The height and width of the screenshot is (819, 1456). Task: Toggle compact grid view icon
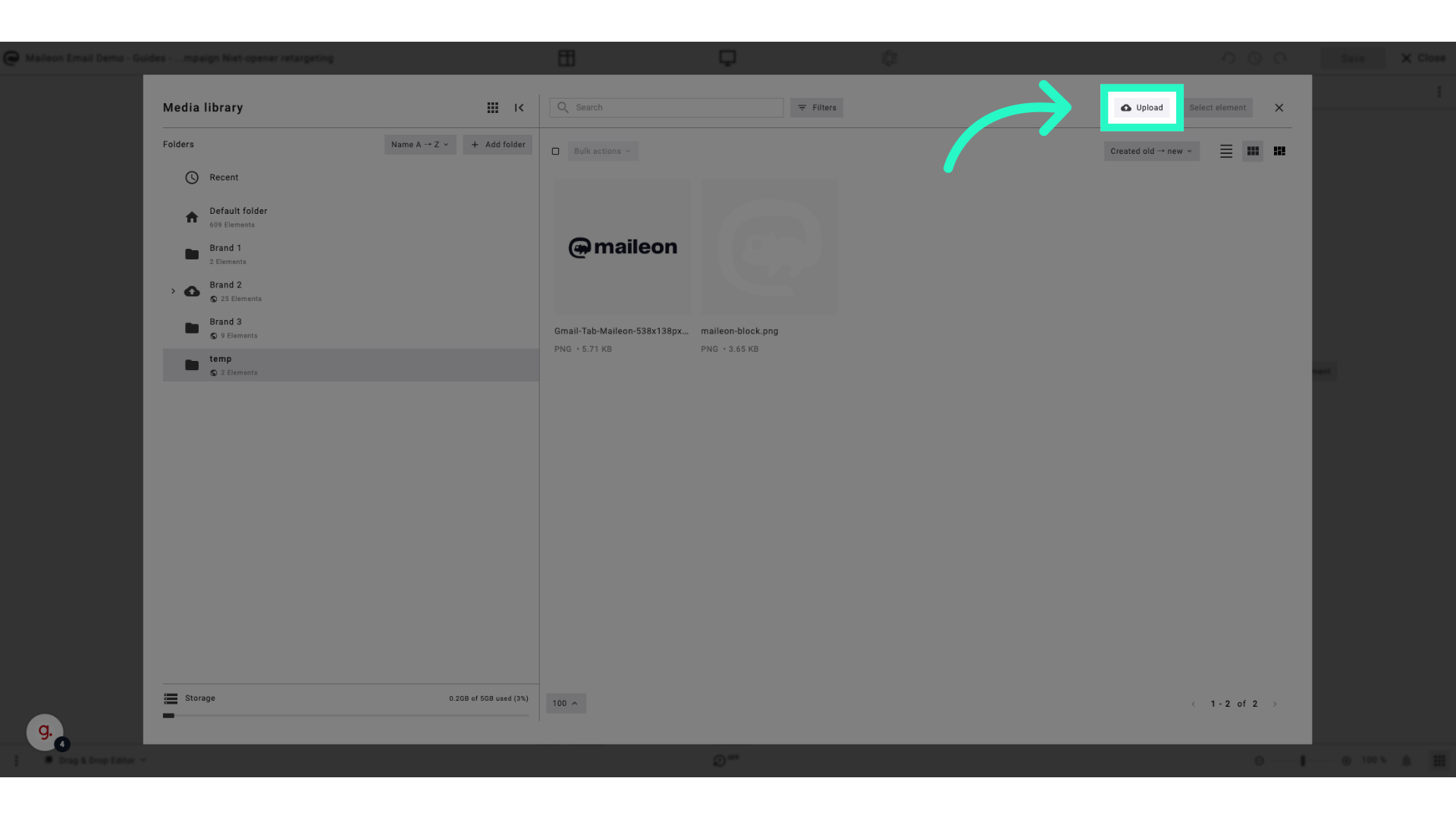coord(1280,151)
